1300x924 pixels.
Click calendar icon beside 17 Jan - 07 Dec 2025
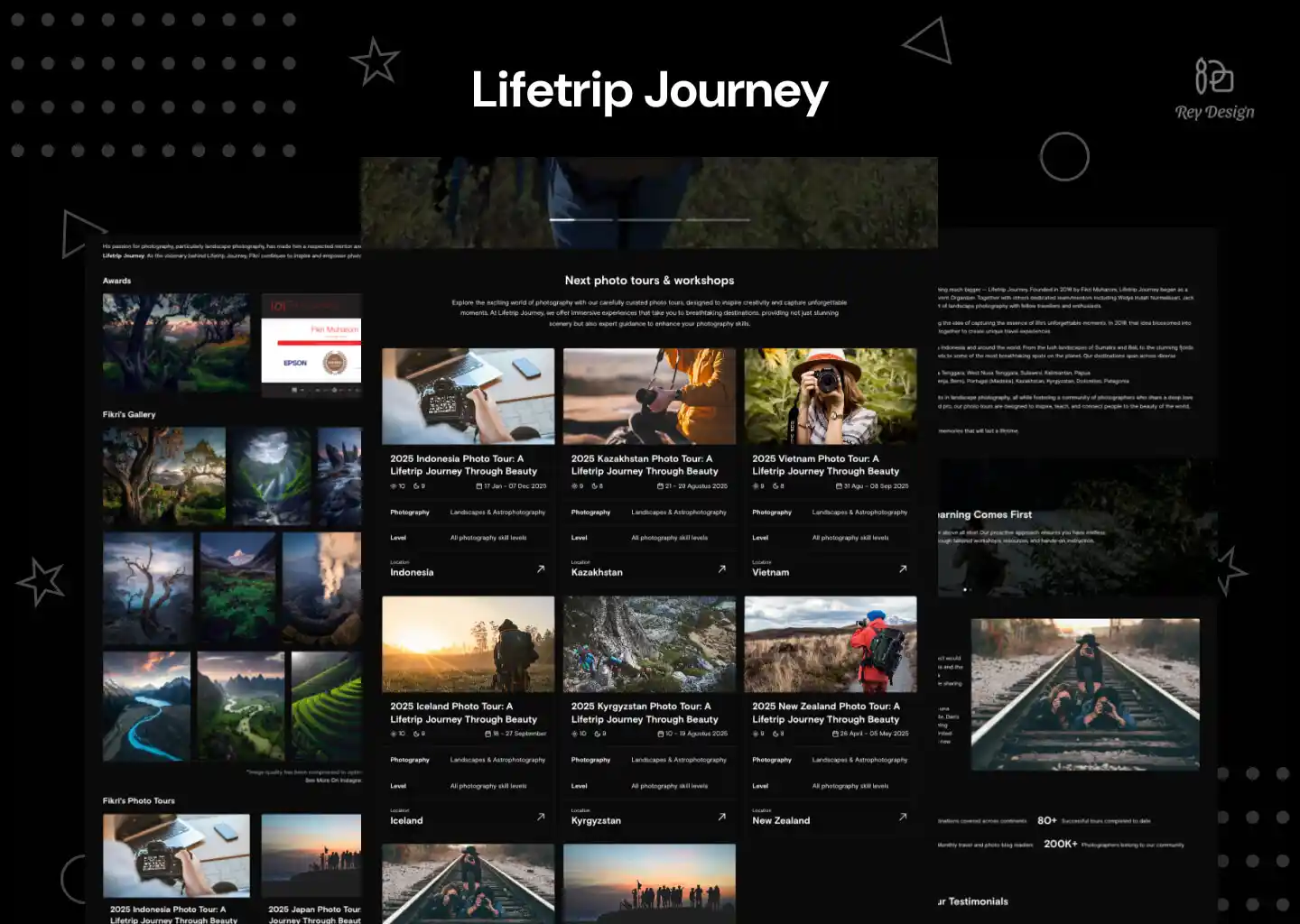479,486
